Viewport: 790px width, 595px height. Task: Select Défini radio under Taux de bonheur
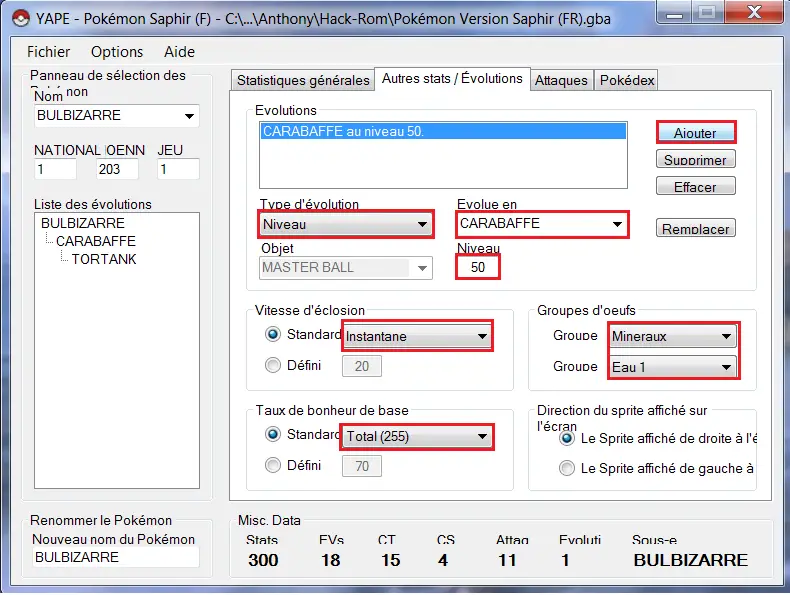[x=273, y=465]
